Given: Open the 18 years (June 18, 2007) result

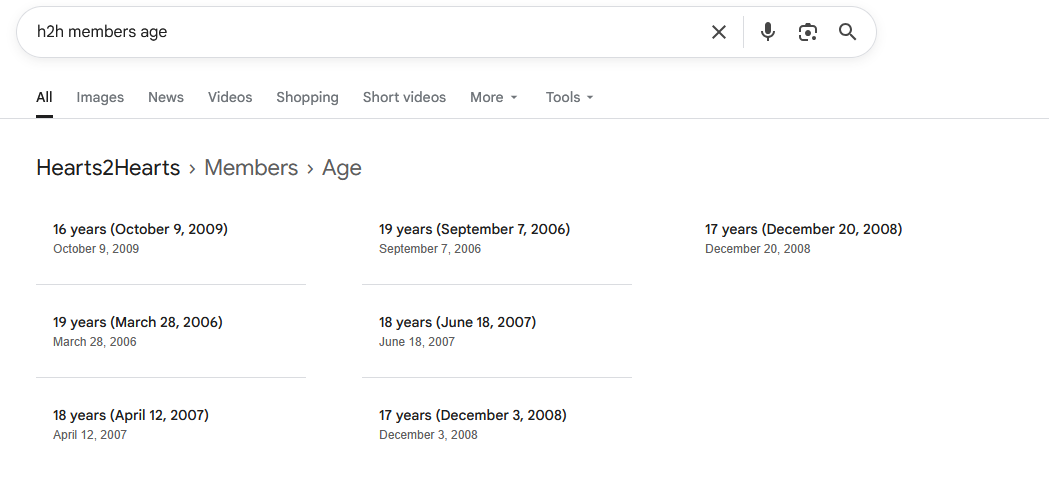Looking at the screenshot, I should pos(458,322).
